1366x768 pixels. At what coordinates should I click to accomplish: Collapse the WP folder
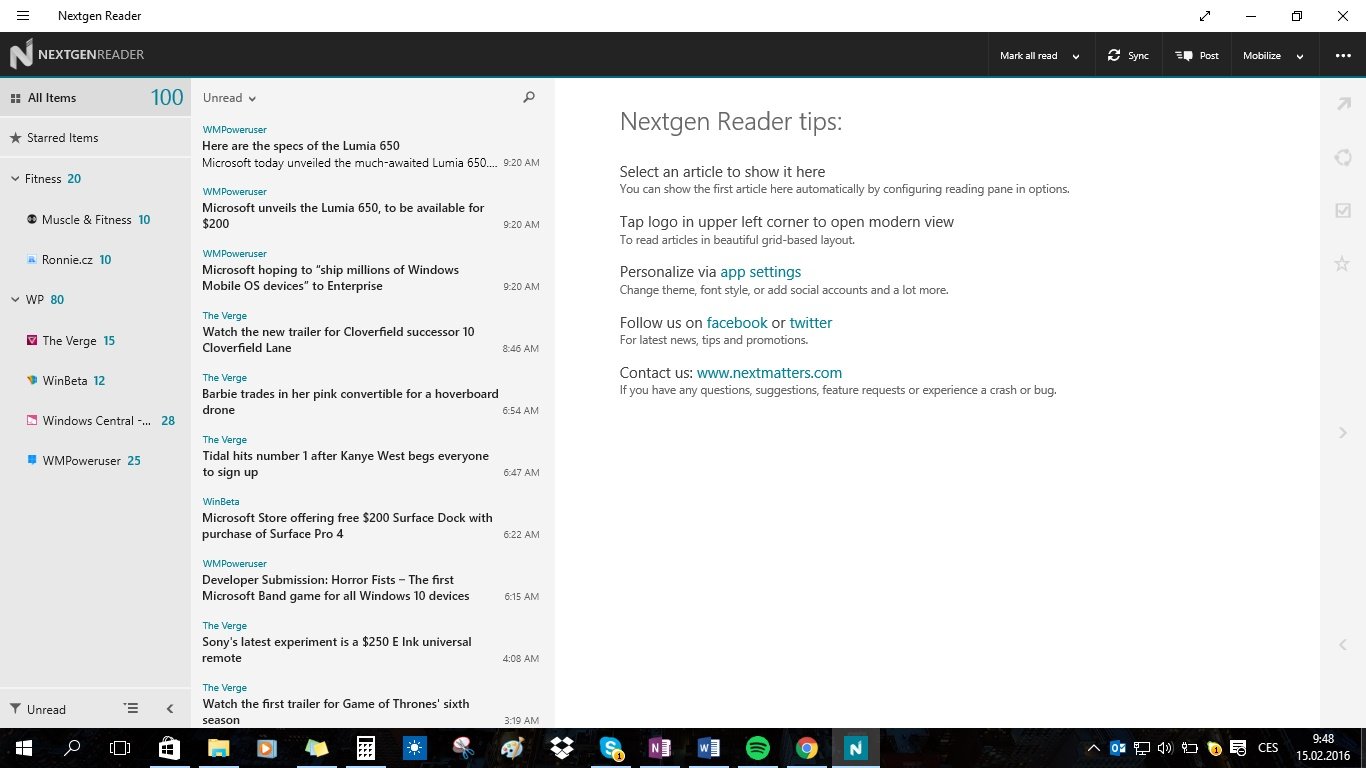pos(15,299)
